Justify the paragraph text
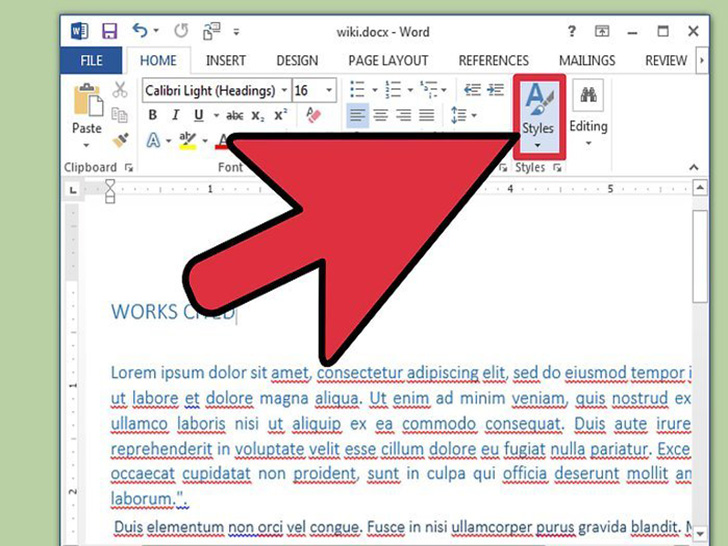The width and height of the screenshot is (728, 546). pos(427,115)
